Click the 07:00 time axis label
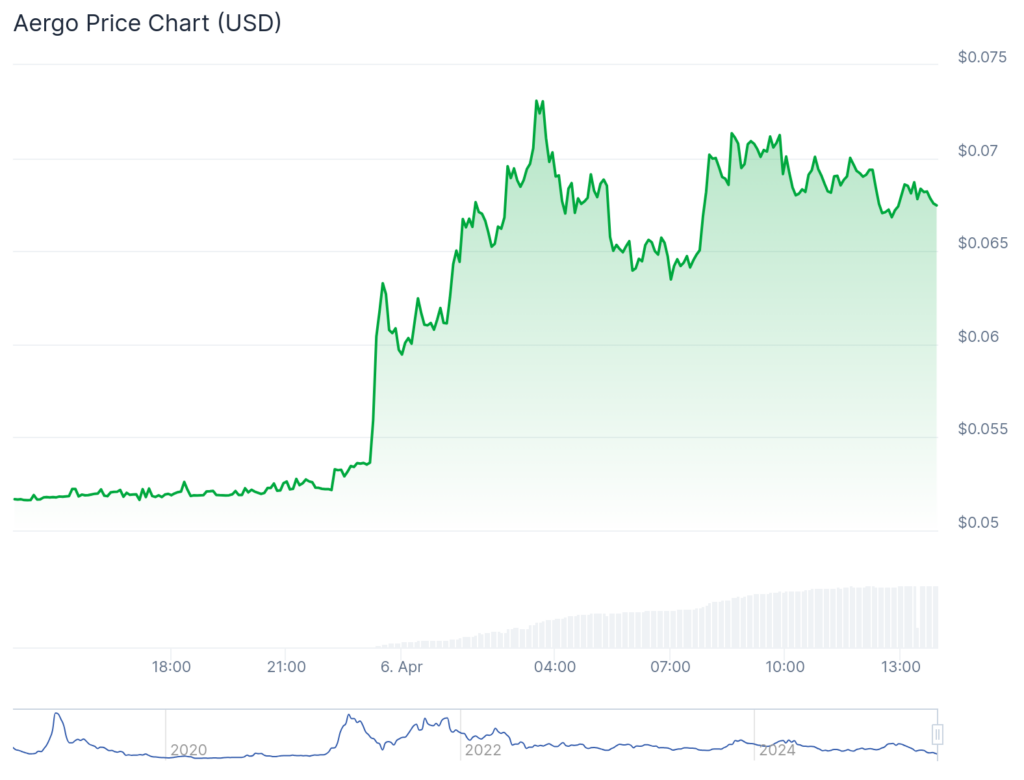This screenshot has width=1024, height=780. coord(670,666)
